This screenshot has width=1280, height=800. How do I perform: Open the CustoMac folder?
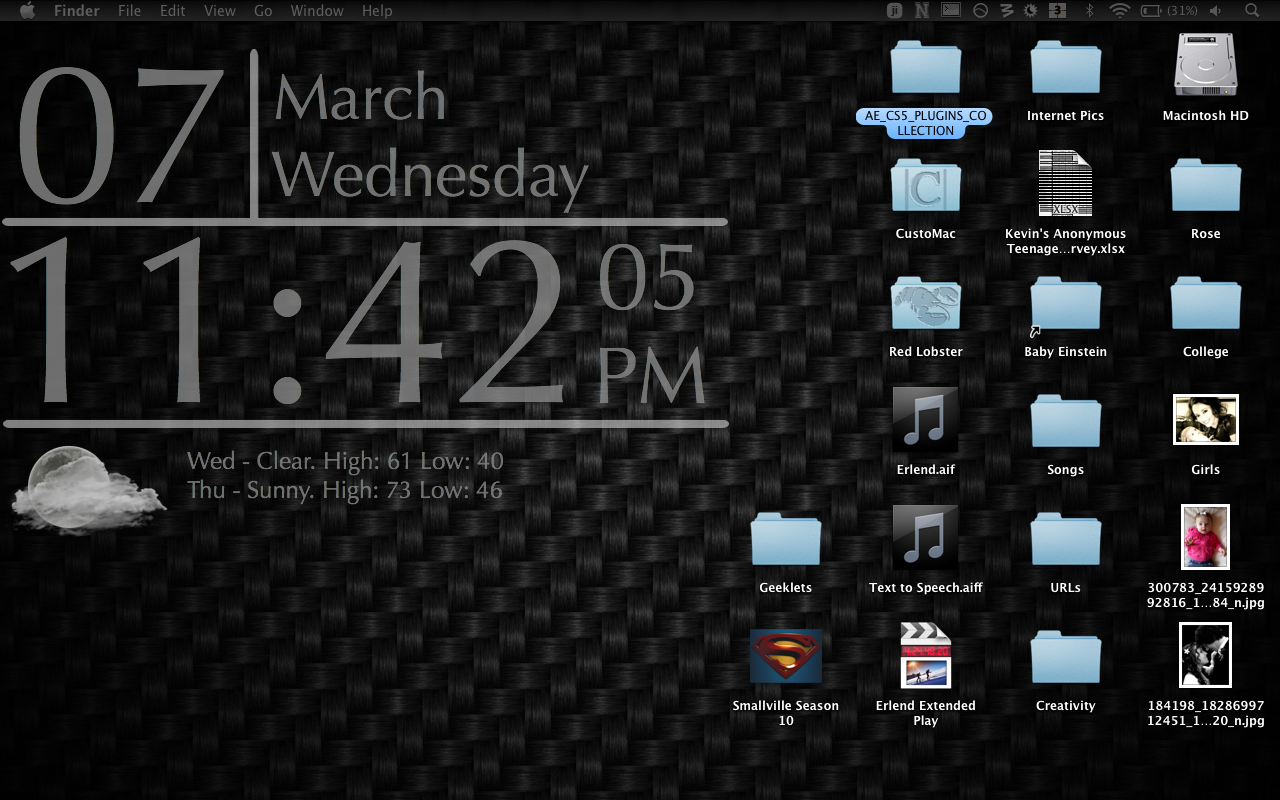coord(925,185)
